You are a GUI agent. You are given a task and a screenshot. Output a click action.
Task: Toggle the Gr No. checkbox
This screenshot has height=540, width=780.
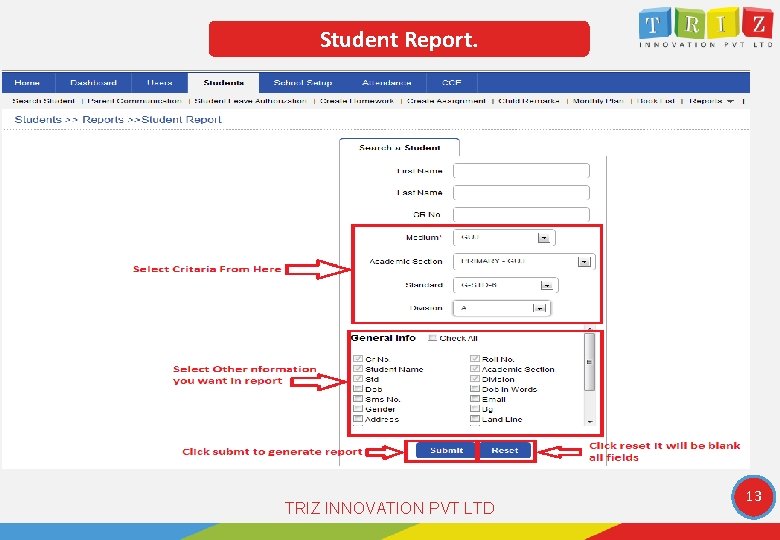tap(358, 359)
